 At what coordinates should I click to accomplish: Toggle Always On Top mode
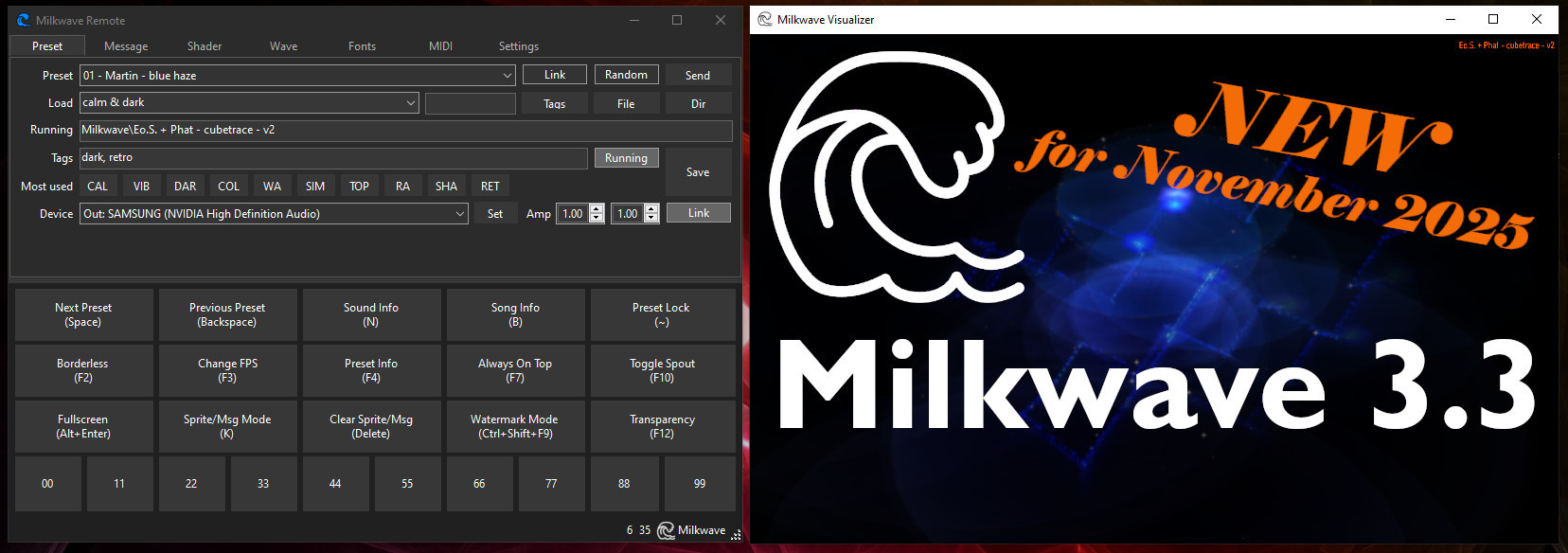(515, 370)
